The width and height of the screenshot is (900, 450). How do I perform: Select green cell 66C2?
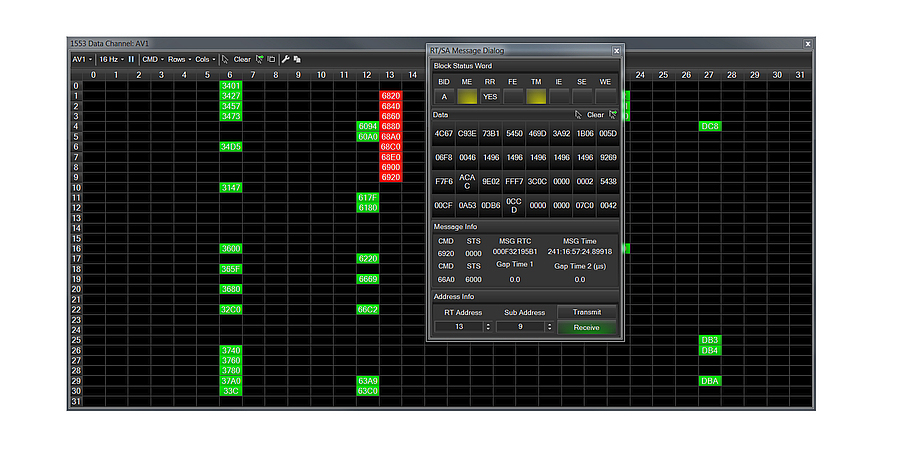tap(367, 310)
